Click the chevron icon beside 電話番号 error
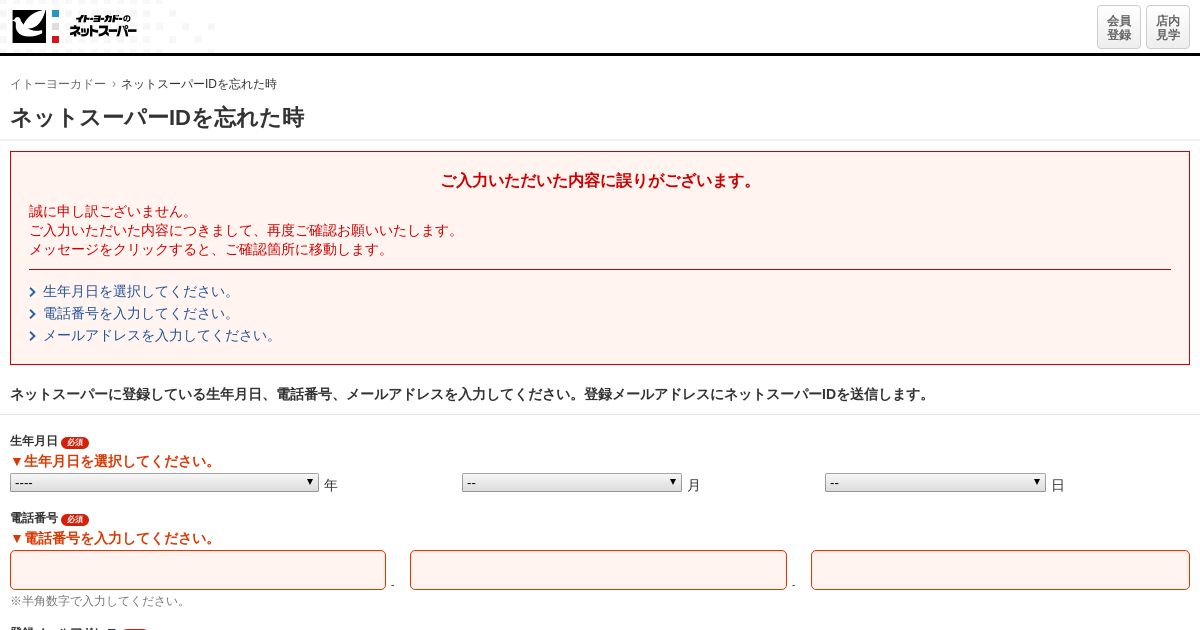Viewport: 1200px width, 630px height. [33, 315]
